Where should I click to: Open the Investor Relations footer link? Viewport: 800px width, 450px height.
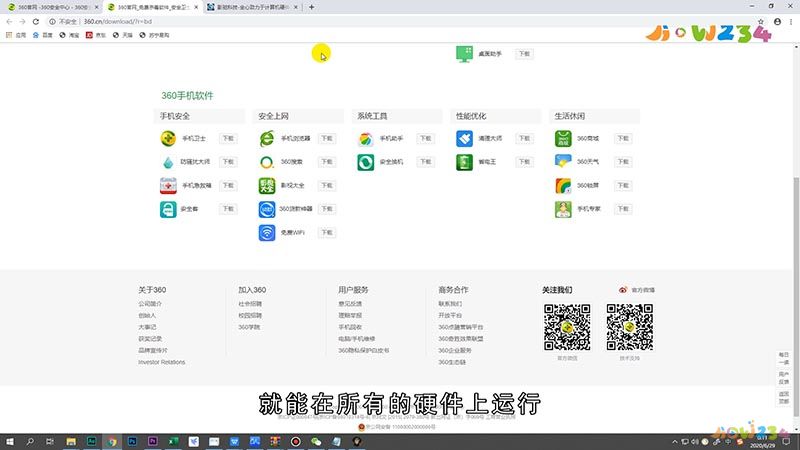pyautogui.click(x=162, y=362)
